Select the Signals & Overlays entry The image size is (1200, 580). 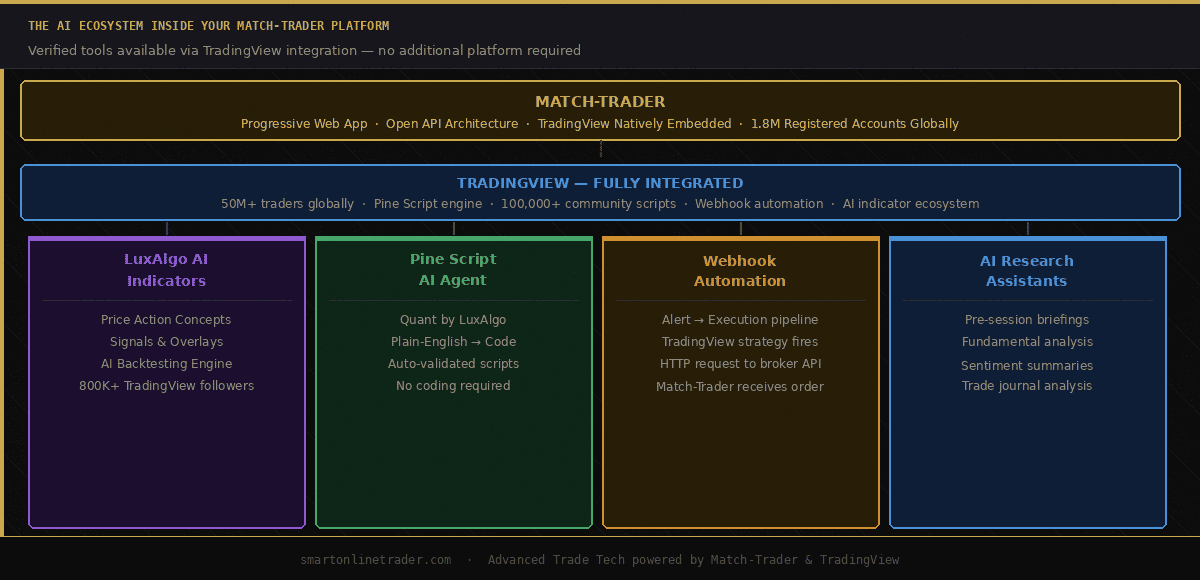pos(166,341)
